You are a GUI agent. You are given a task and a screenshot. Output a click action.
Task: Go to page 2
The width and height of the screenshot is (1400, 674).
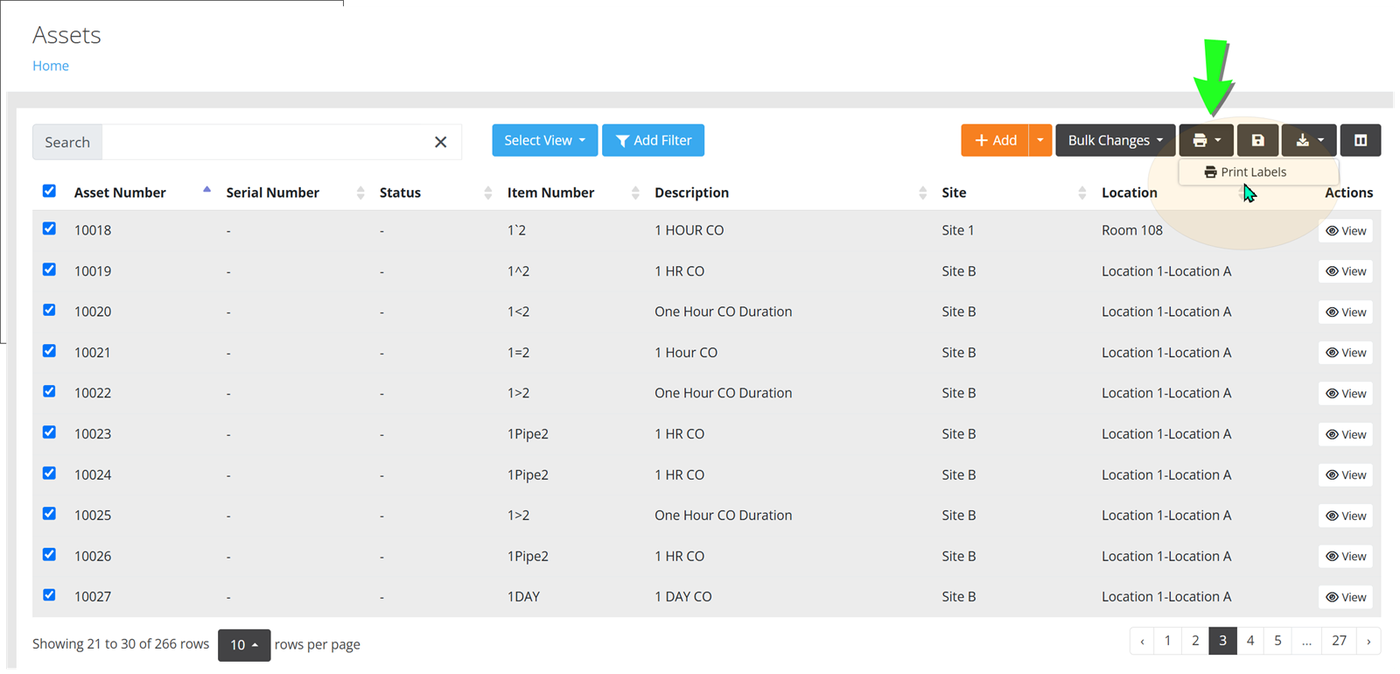1195,641
